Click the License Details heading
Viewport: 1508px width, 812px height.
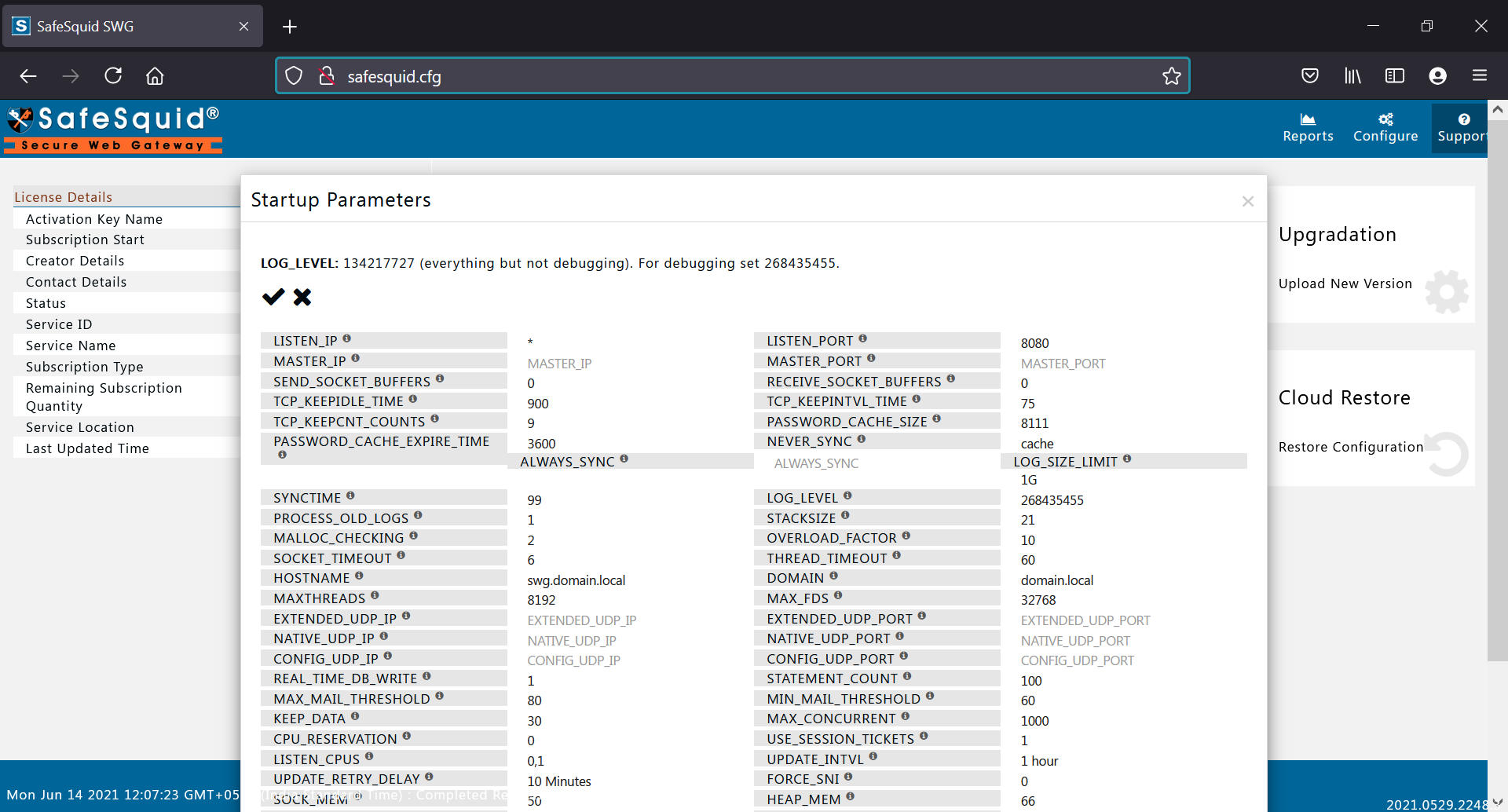click(63, 197)
